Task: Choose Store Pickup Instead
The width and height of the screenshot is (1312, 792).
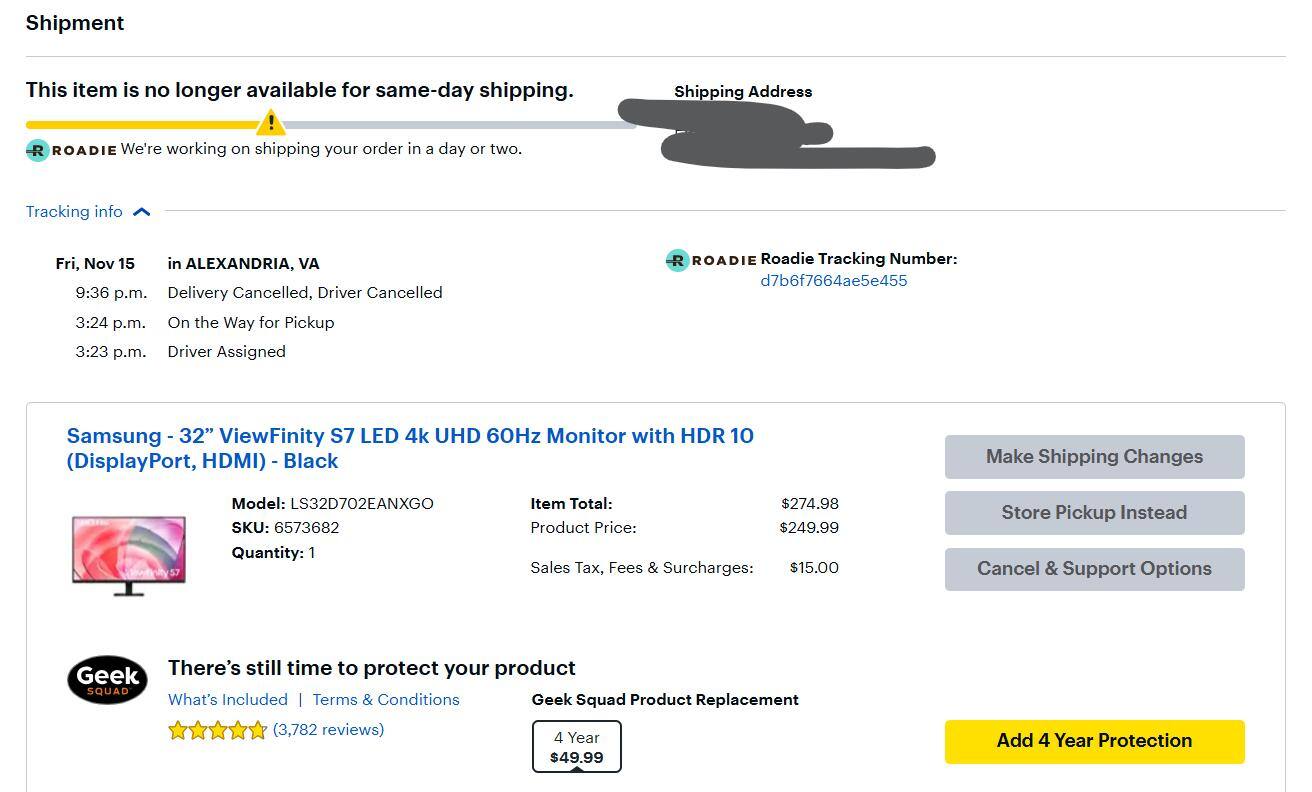Action: (1094, 513)
